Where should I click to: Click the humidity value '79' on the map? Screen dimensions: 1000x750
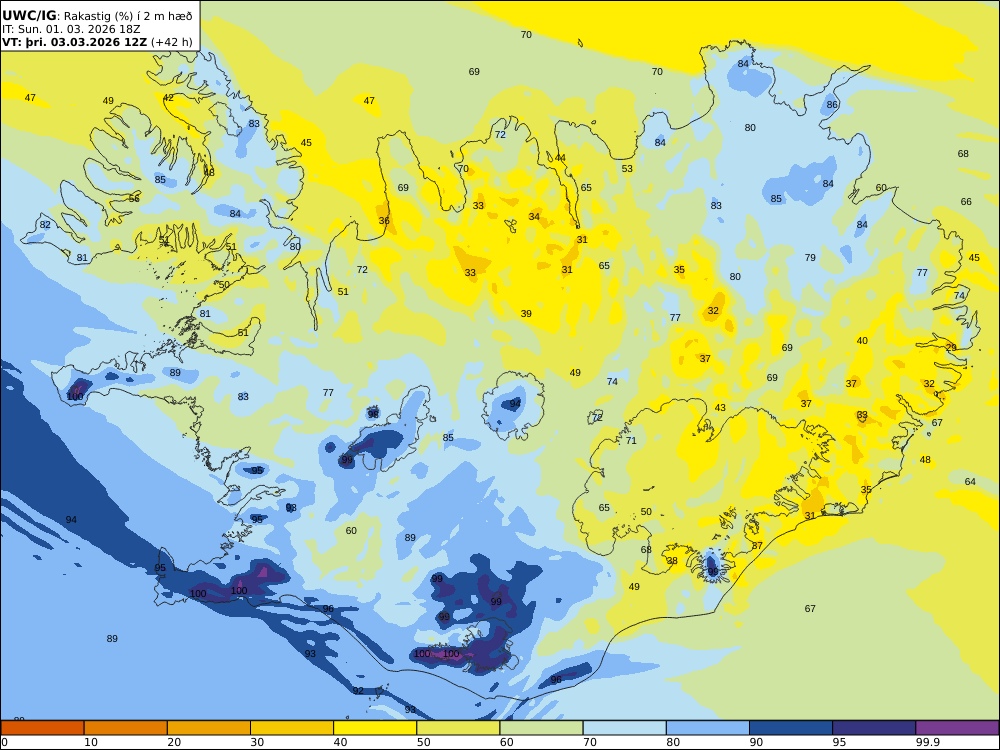click(x=810, y=258)
